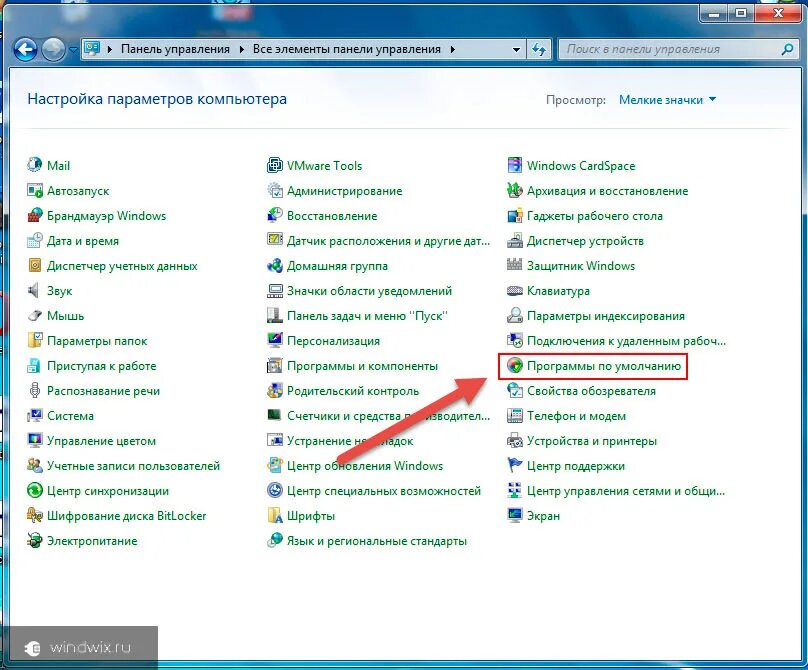
Task: Click the Мышь icon
Action: click(x=35, y=315)
